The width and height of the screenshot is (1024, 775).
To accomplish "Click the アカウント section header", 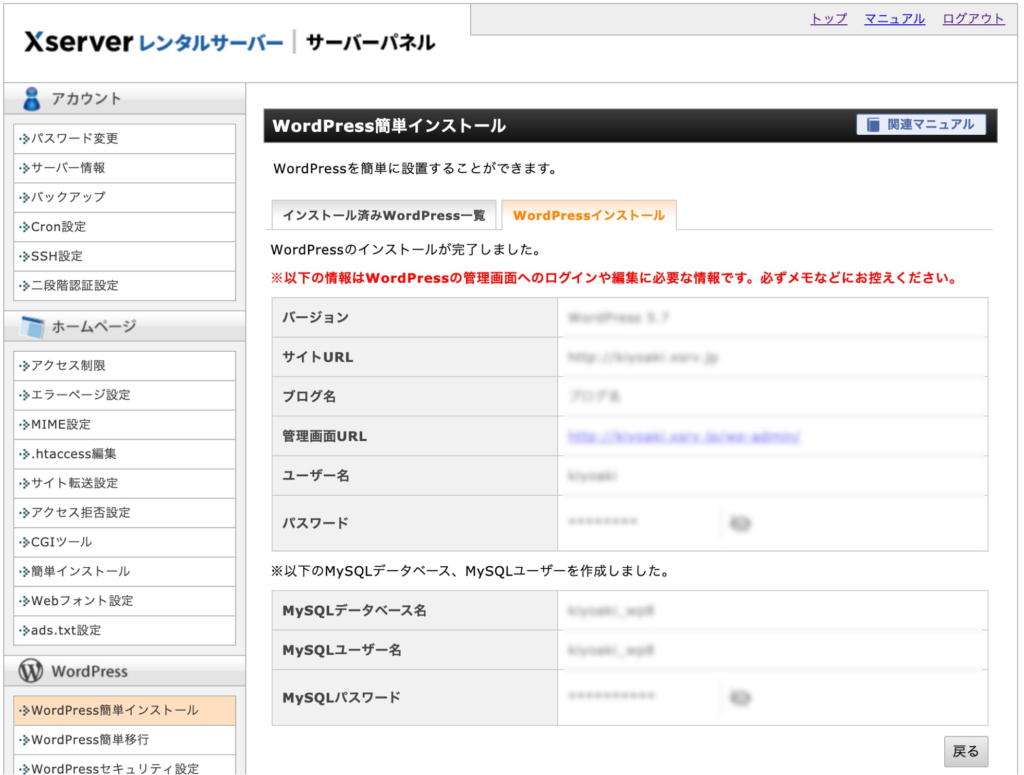I will coord(125,99).
